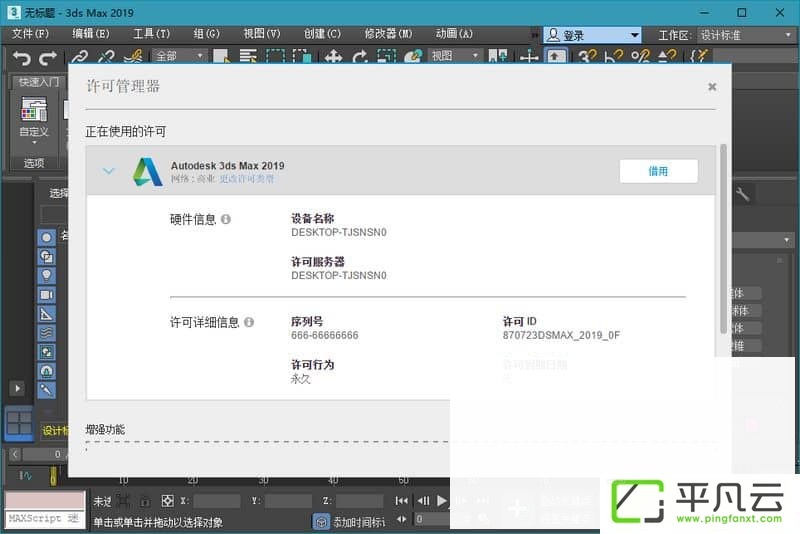Click the license manager vertical scrollbar
Screen dimensions: 800x534
723,239
